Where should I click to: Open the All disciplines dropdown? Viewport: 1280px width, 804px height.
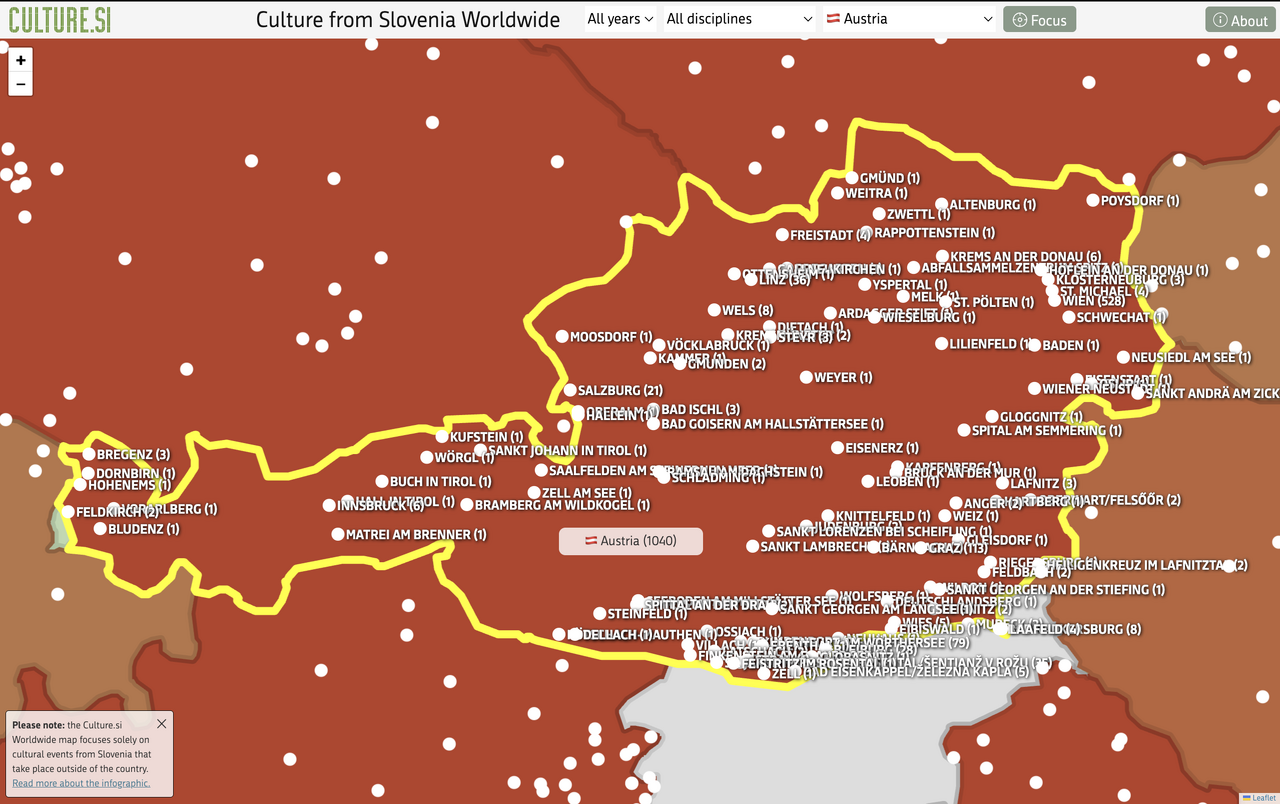740,19
